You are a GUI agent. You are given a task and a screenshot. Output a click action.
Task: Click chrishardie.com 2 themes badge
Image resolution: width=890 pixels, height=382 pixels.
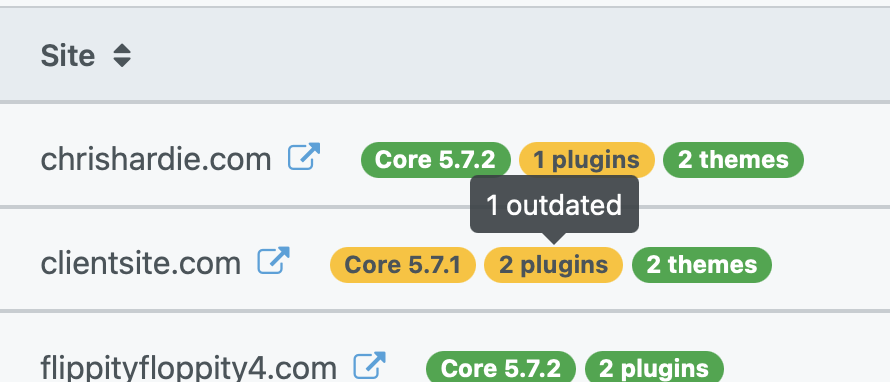click(x=733, y=159)
